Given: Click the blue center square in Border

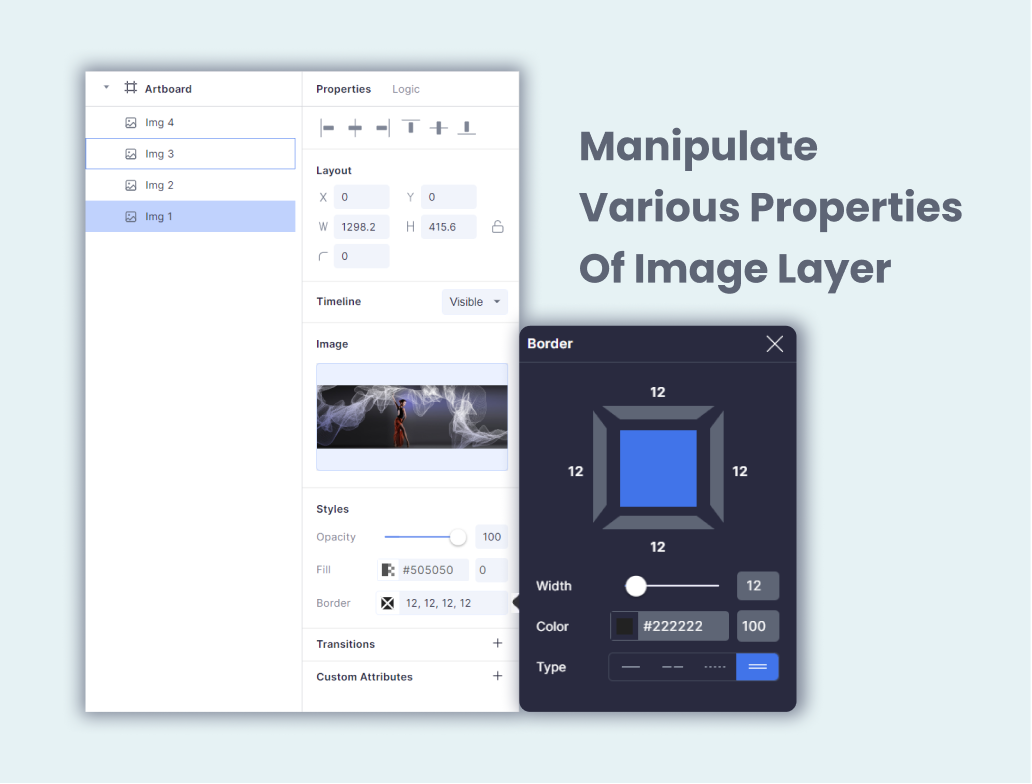Looking at the screenshot, I should pyautogui.click(x=658, y=468).
